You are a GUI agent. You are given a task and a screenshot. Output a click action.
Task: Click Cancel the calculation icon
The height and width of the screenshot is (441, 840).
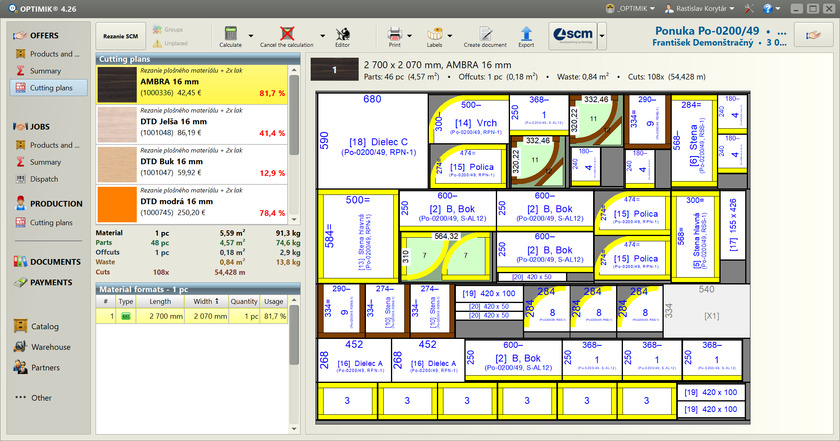coord(287,33)
